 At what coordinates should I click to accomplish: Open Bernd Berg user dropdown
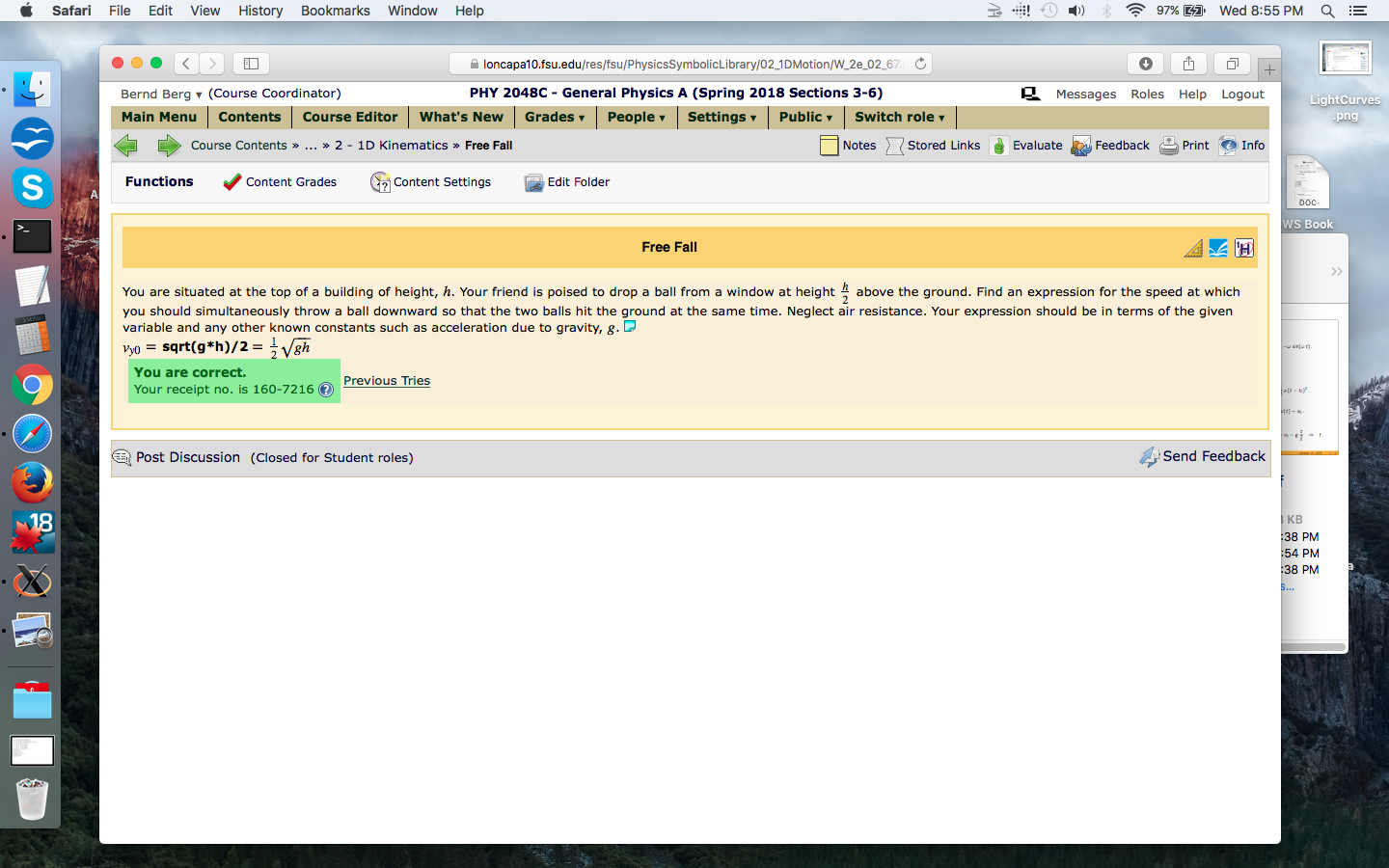pyautogui.click(x=161, y=94)
